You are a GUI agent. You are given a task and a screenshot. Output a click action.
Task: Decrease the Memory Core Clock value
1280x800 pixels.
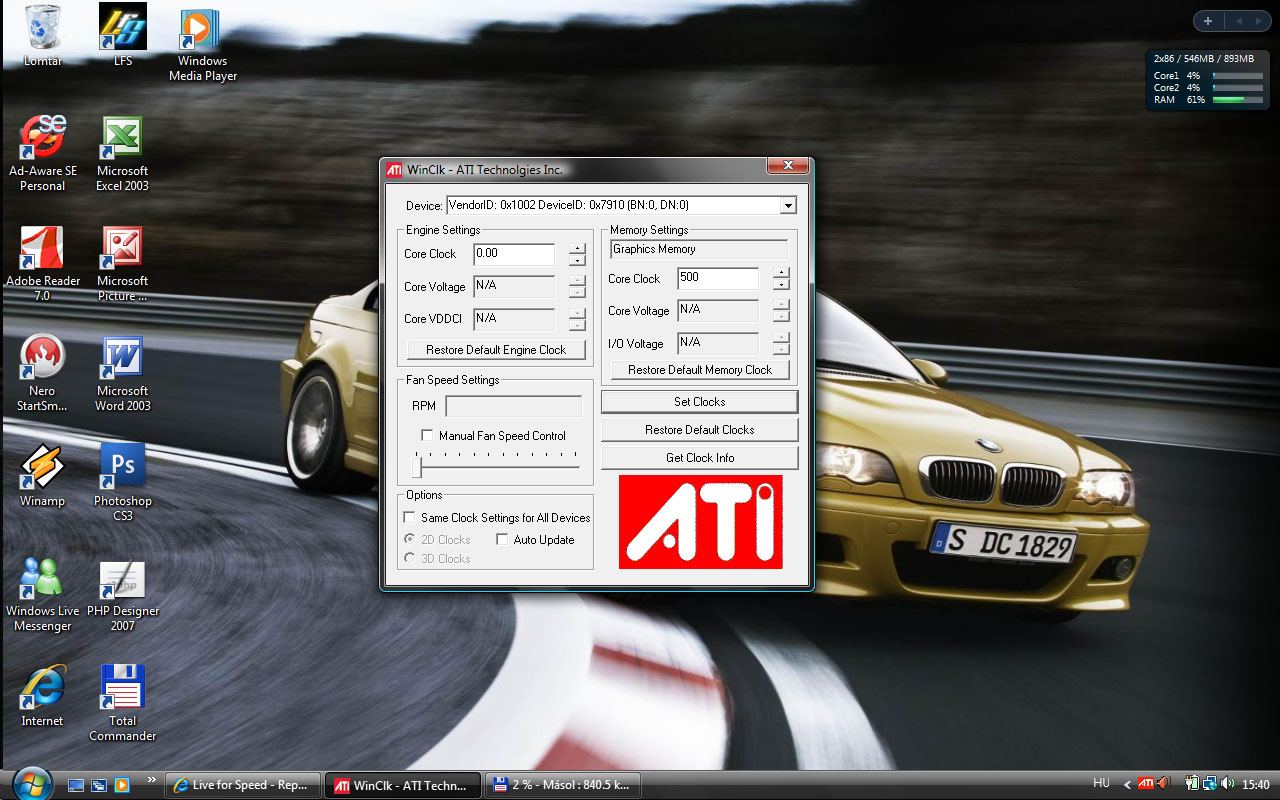pyautogui.click(x=781, y=284)
